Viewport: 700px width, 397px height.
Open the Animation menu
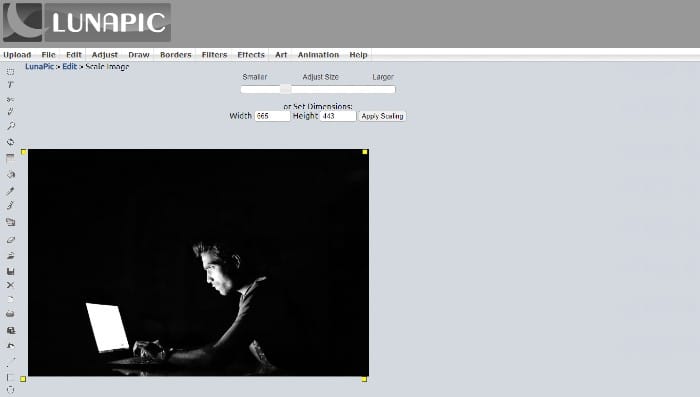(x=318, y=54)
